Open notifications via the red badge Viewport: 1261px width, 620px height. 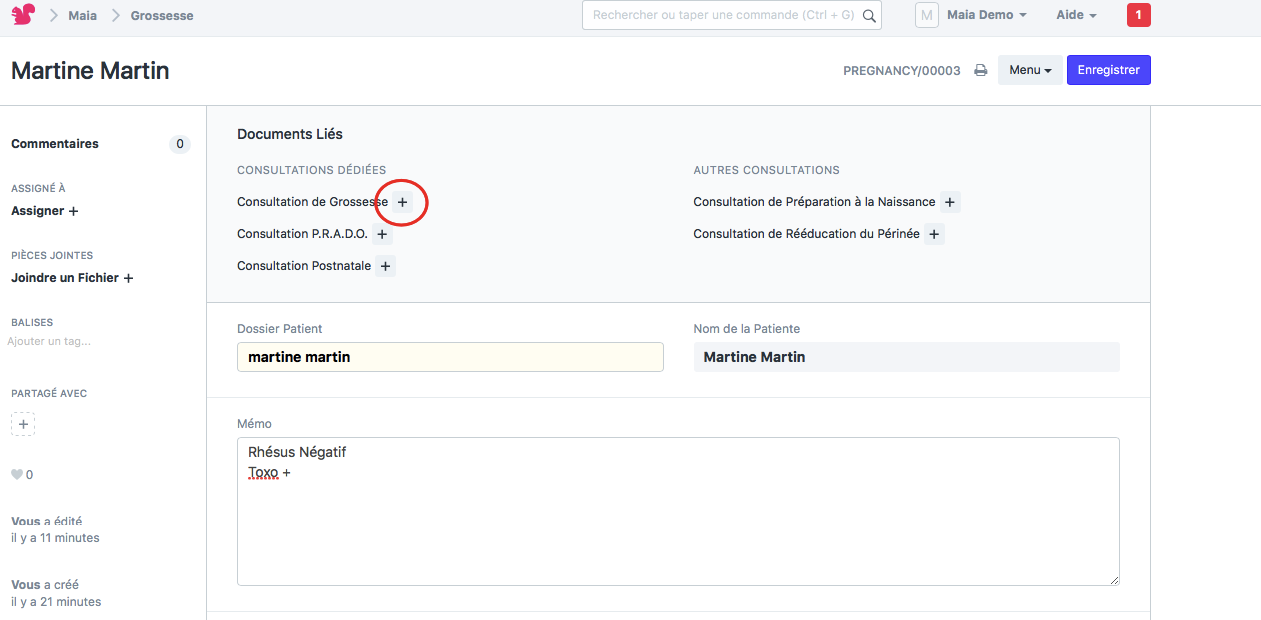[1138, 16]
